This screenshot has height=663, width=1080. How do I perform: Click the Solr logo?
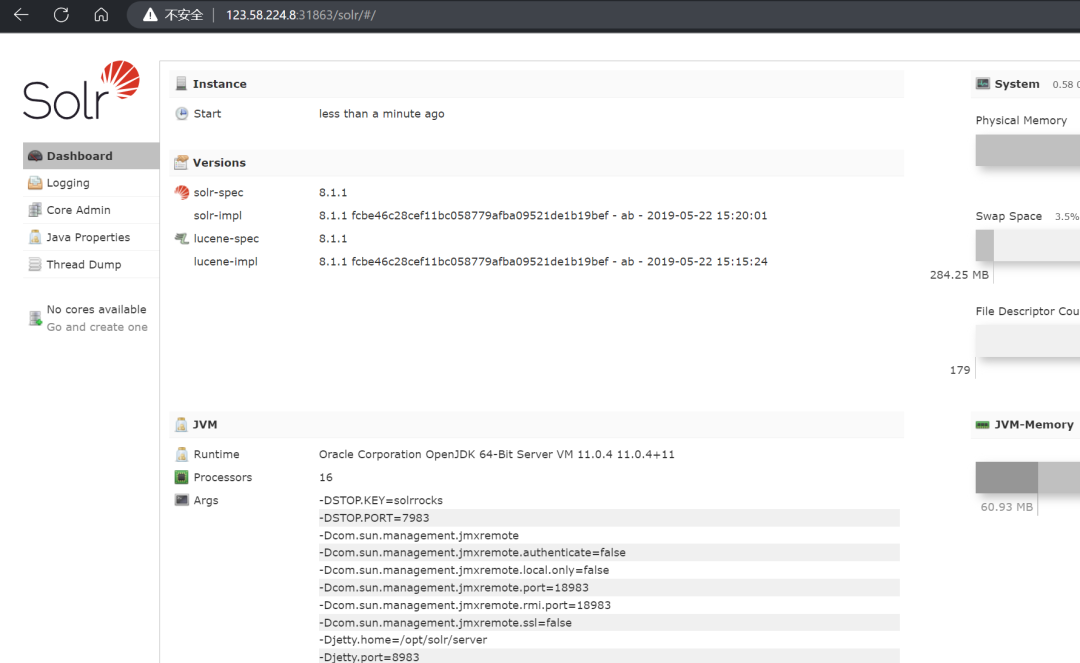pyautogui.click(x=81, y=90)
